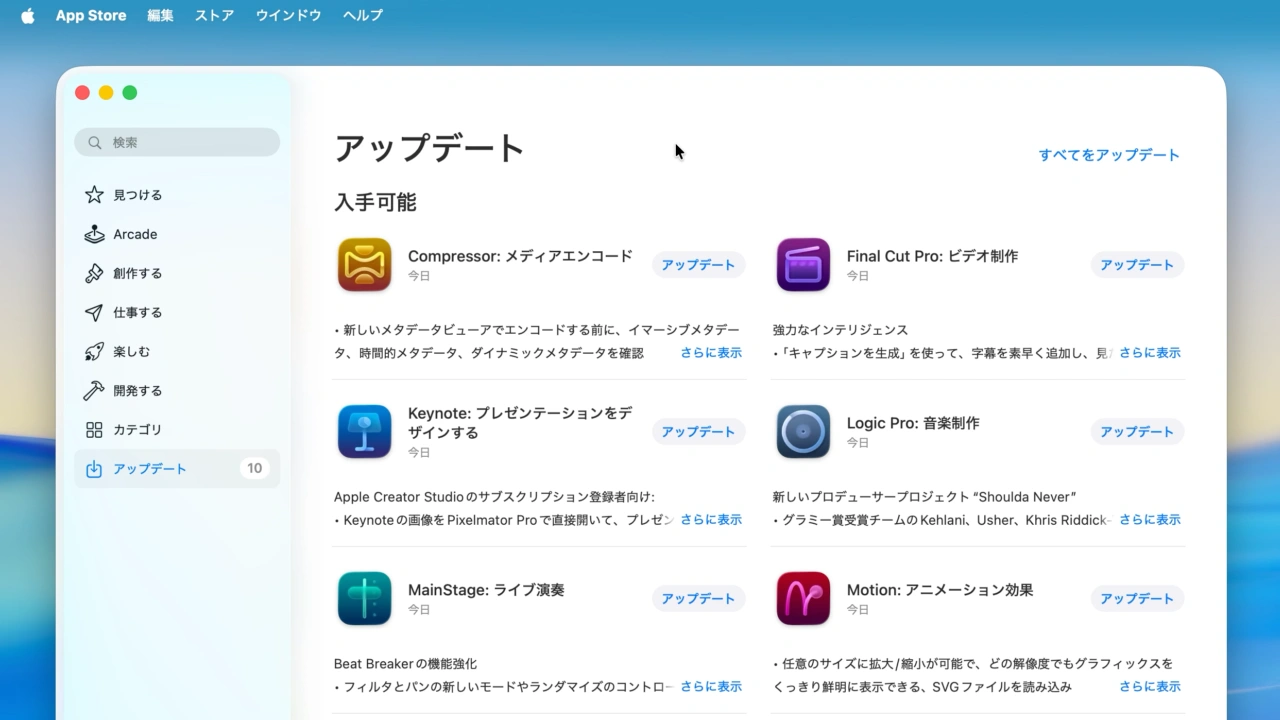Expand Compressor notes with さらに表示
The image size is (1280, 720).
(x=711, y=353)
